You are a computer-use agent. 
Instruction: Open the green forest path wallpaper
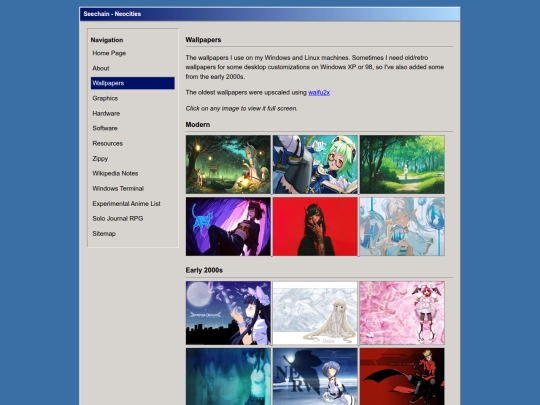tap(402, 164)
